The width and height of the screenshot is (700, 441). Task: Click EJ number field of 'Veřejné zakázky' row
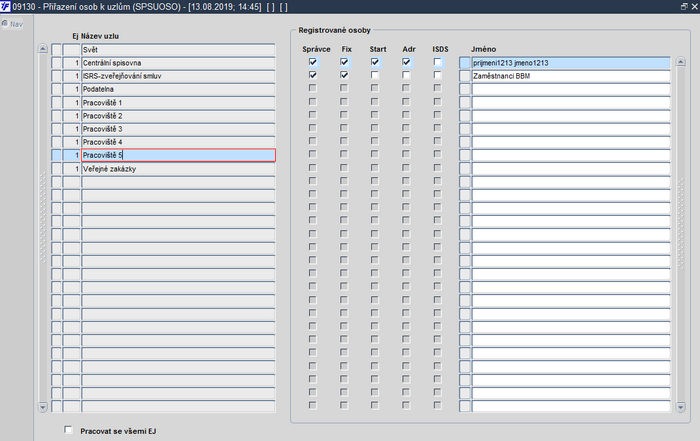click(x=71, y=169)
